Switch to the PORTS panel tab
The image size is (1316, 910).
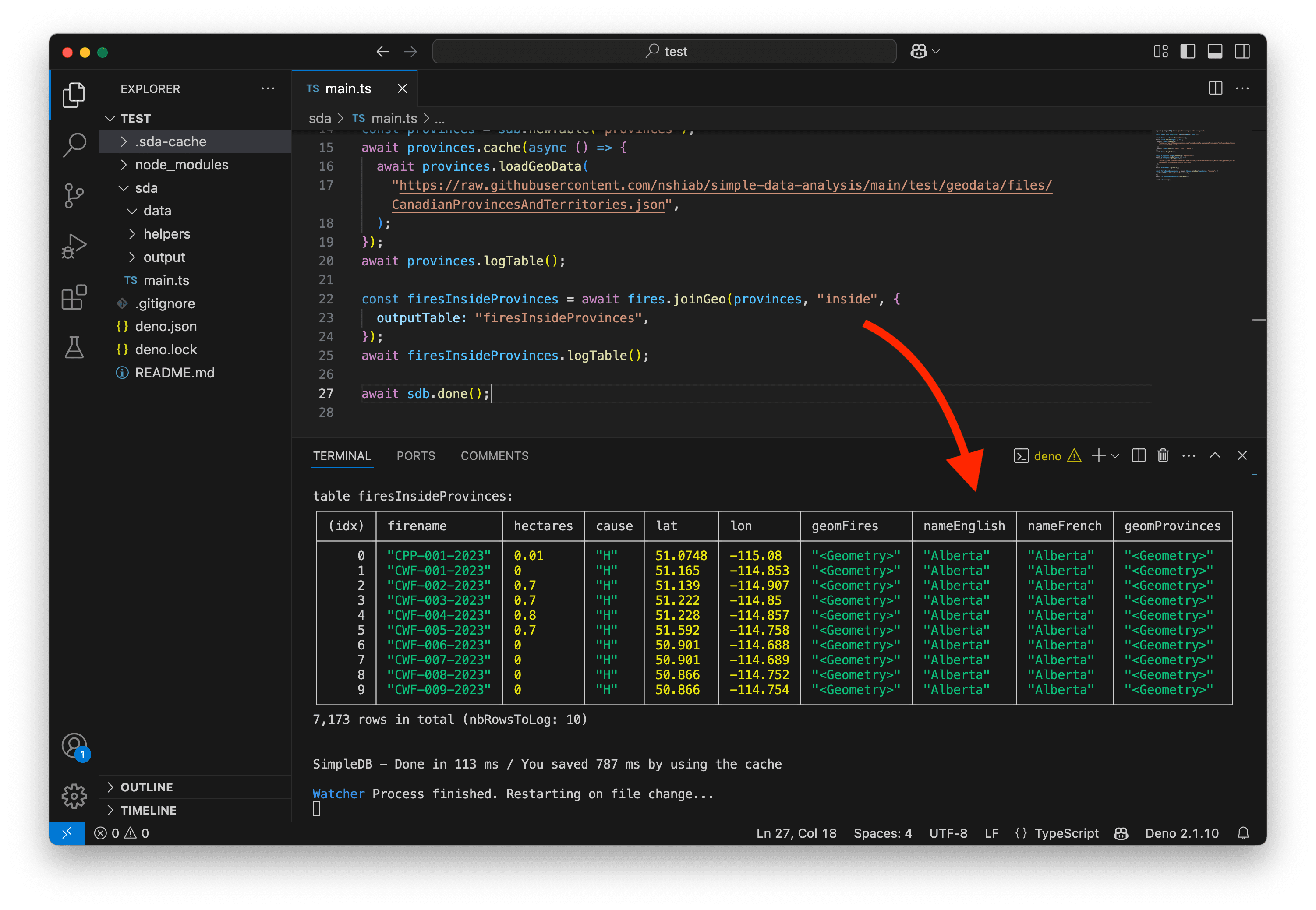tap(416, 456)
